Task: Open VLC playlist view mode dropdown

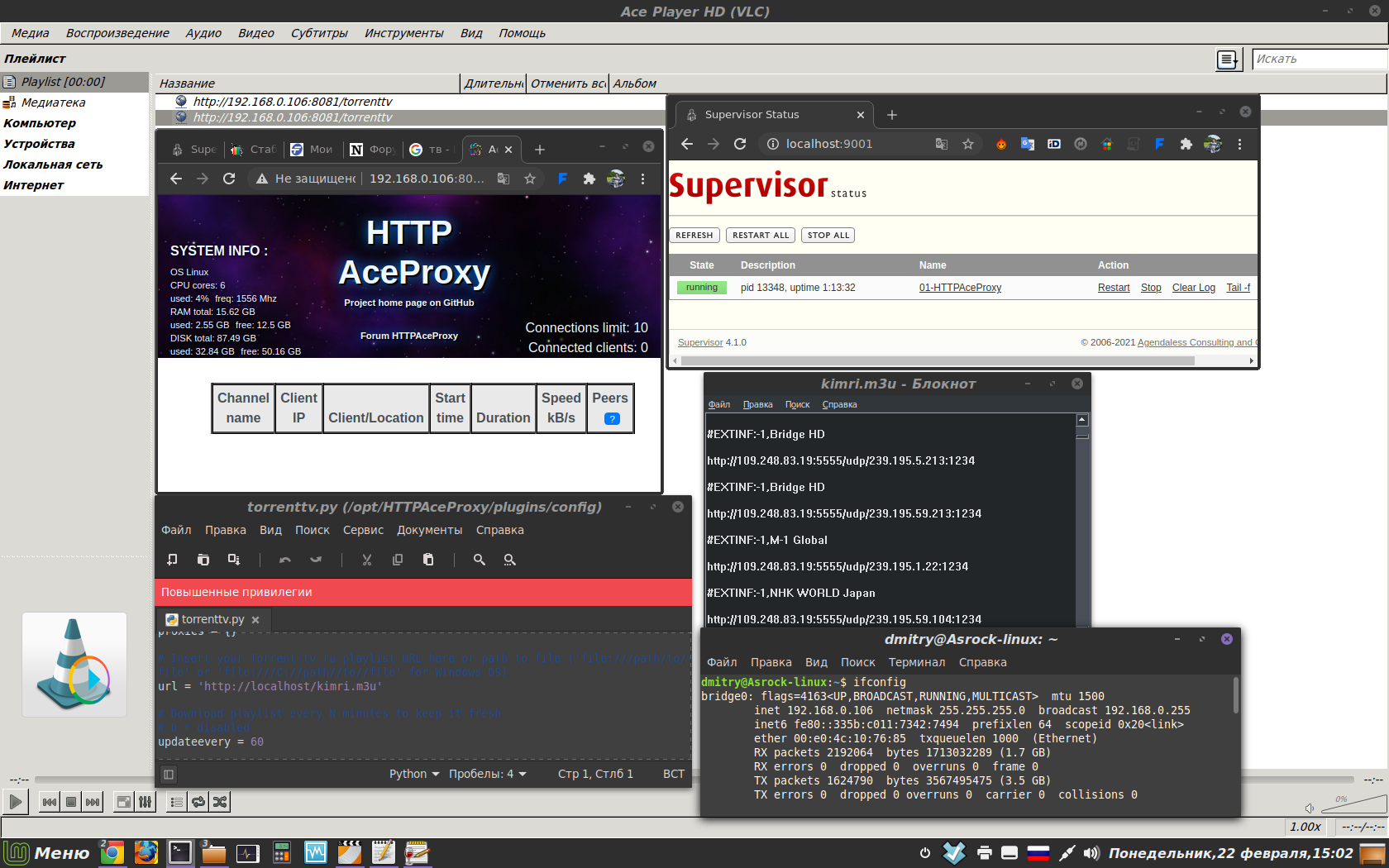Action: pyautogui.click(x=1228, y=60)
